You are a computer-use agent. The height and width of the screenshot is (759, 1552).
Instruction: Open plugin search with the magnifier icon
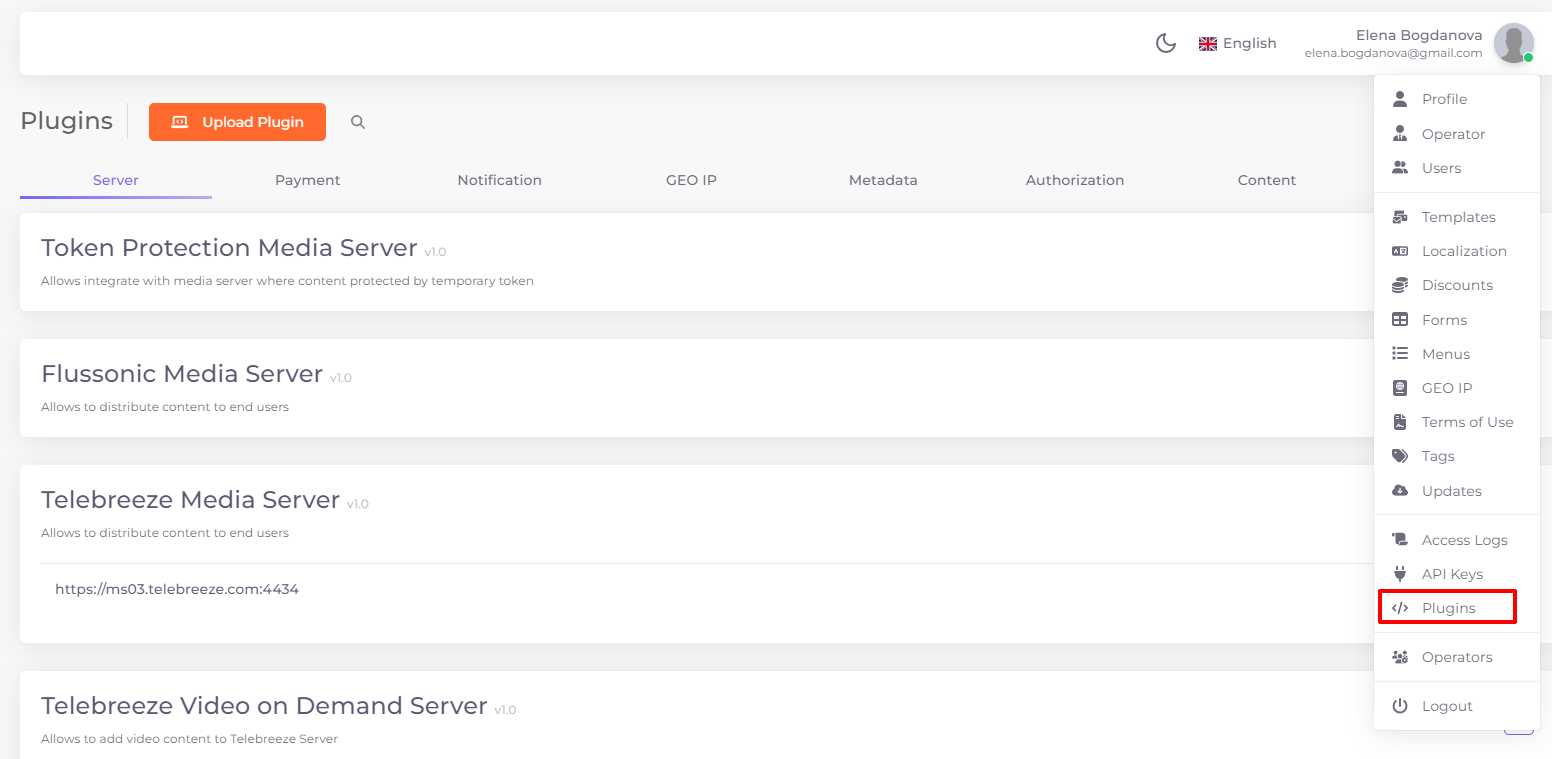click(358, 122)
